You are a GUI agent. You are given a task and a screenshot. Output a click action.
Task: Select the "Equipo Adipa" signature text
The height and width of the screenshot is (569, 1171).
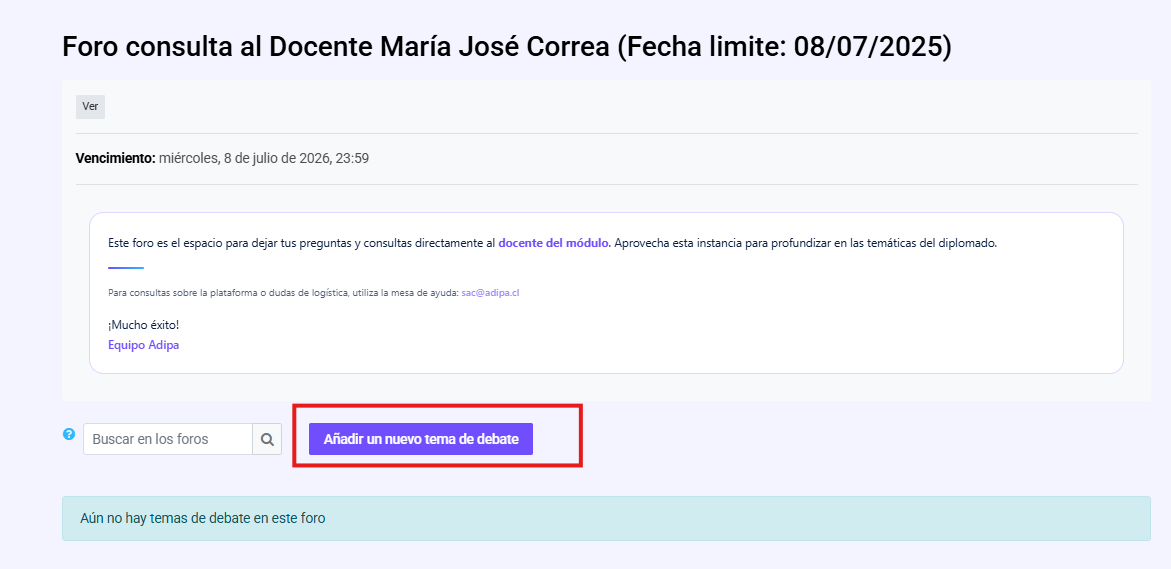tap(143, 345)
